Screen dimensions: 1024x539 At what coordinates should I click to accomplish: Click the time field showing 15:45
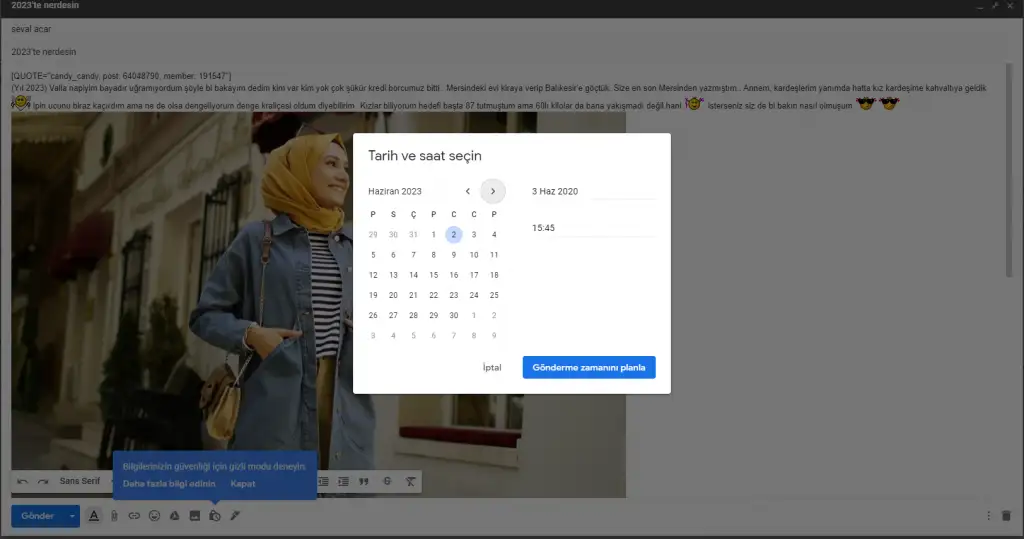click(x=592, y=228)
